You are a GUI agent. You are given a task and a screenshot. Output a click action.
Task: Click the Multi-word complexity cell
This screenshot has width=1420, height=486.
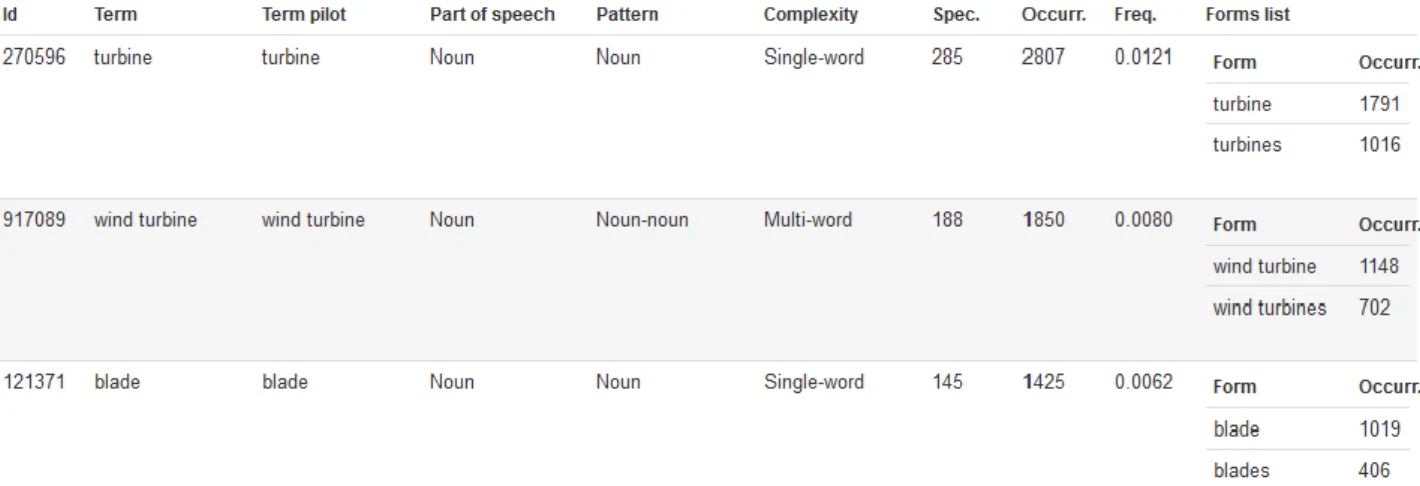pos(808,220)
